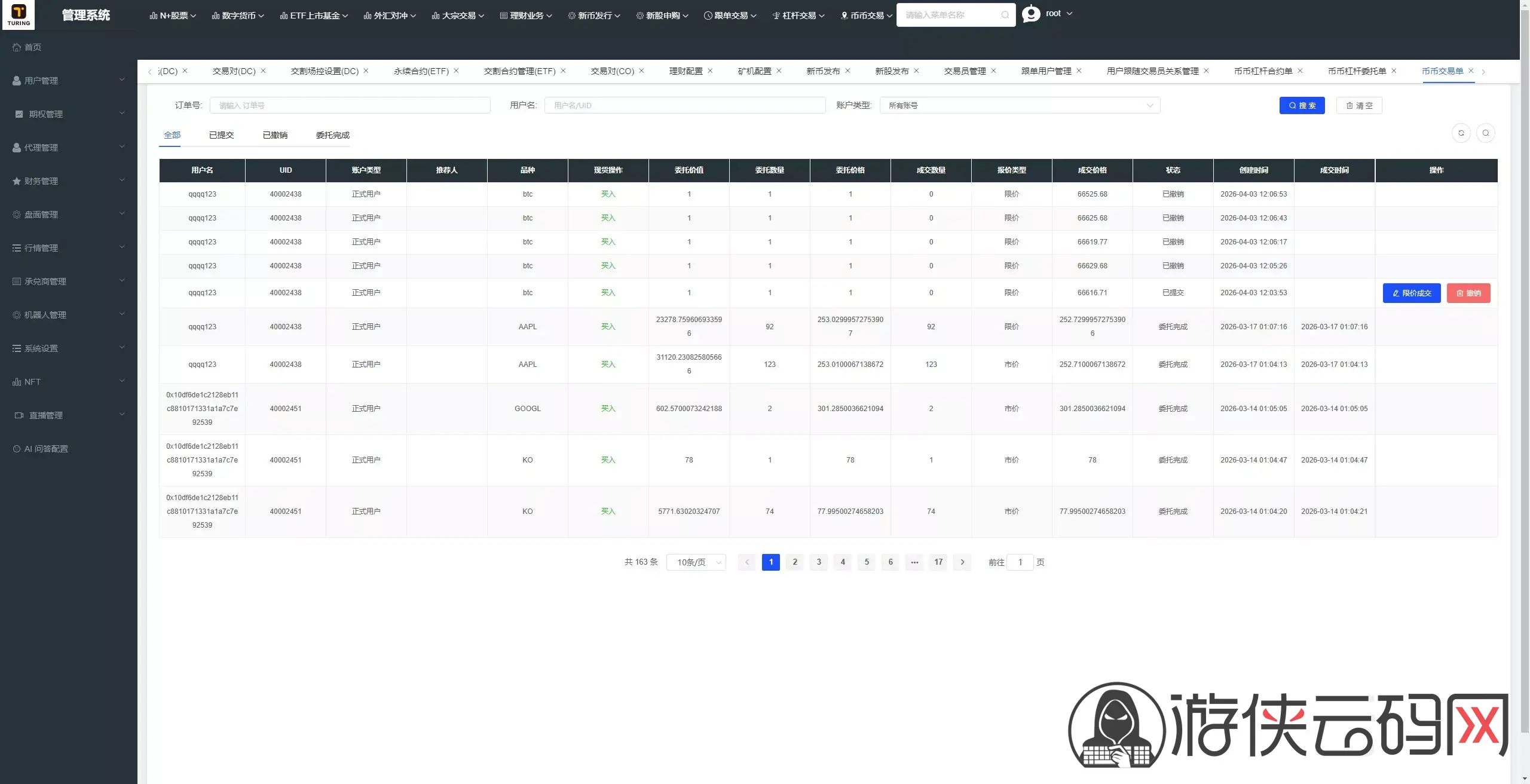
Task: Go to page 2
Action: point(795,562)
